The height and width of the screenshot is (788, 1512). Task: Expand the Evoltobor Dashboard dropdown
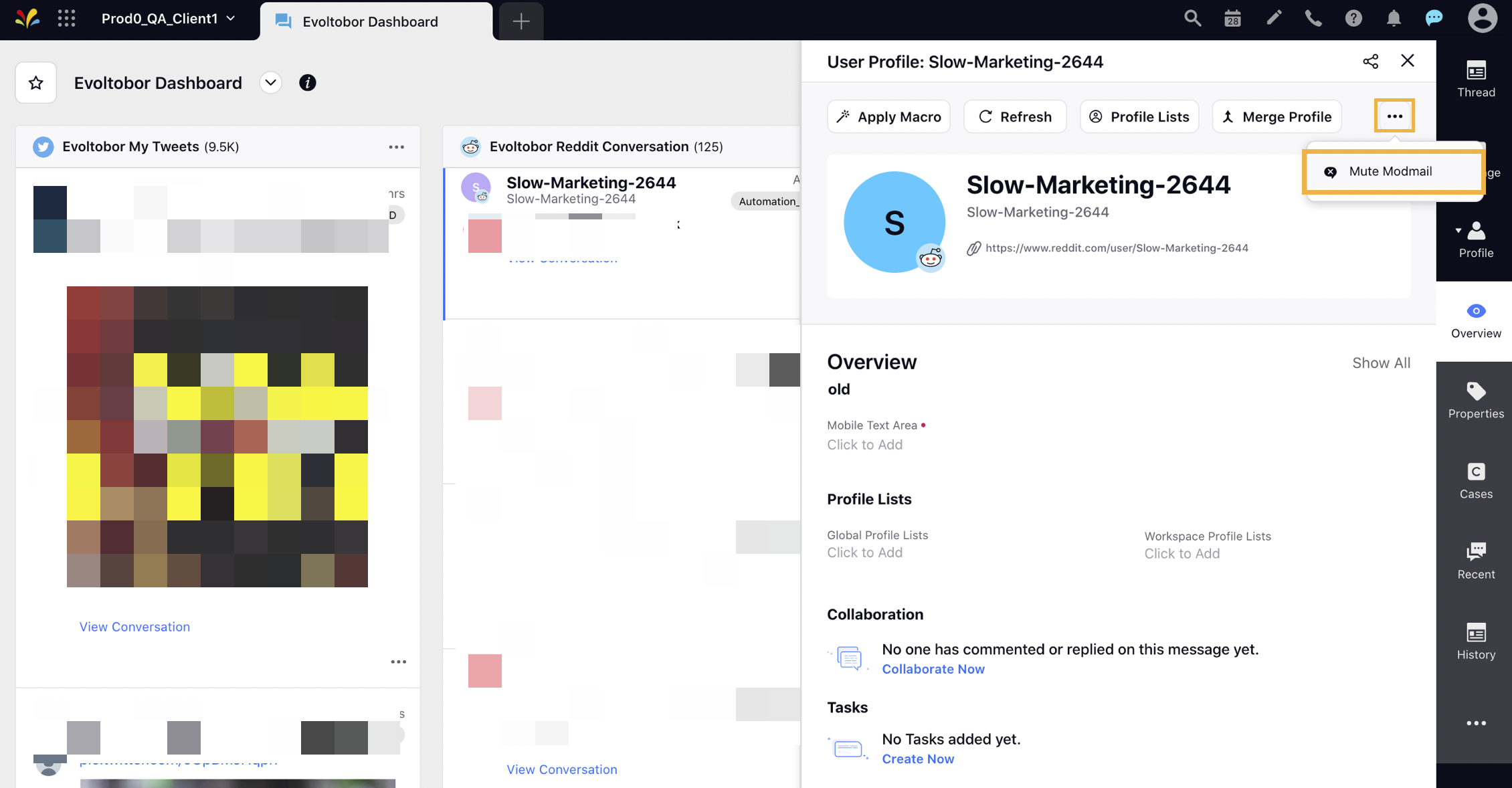pos(270,82)
